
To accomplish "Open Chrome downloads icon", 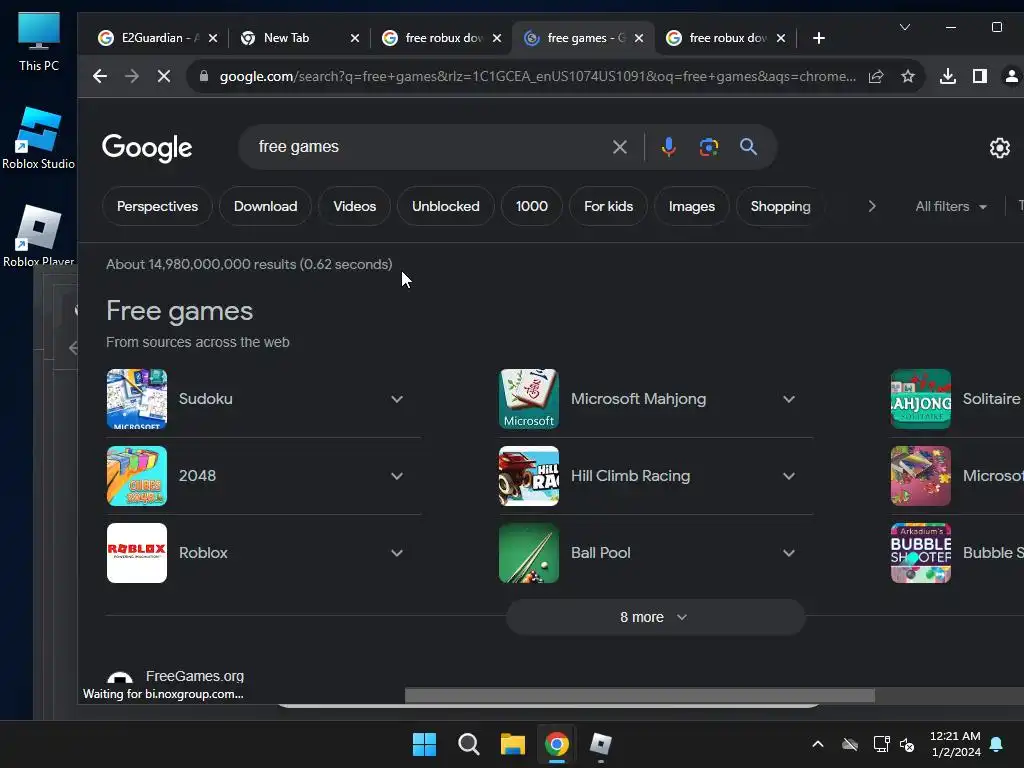I will pos(948,76).
